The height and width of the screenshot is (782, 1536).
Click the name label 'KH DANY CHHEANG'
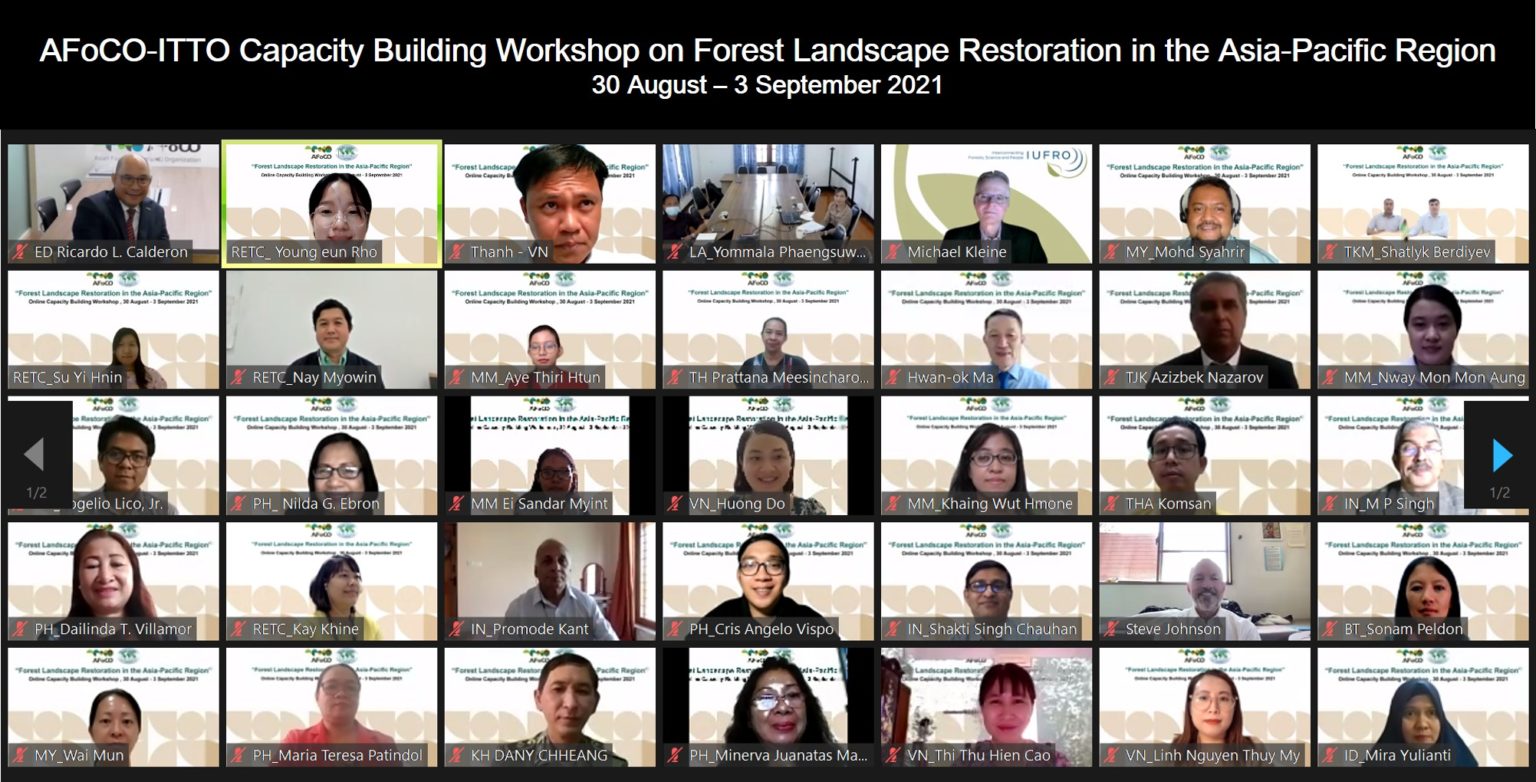pos(539,756)
